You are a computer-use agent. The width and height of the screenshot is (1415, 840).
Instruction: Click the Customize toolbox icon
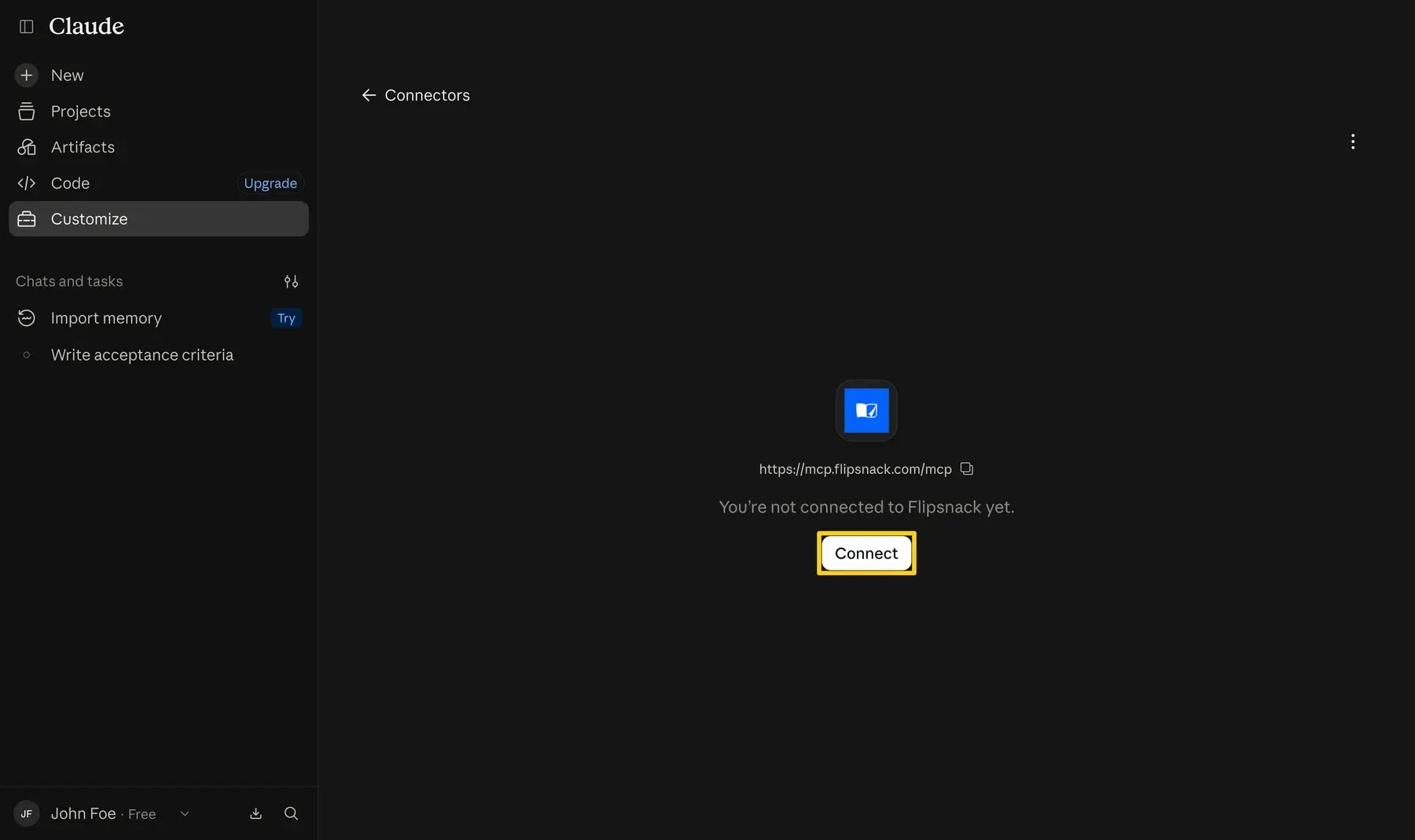[x=26, y=219]
